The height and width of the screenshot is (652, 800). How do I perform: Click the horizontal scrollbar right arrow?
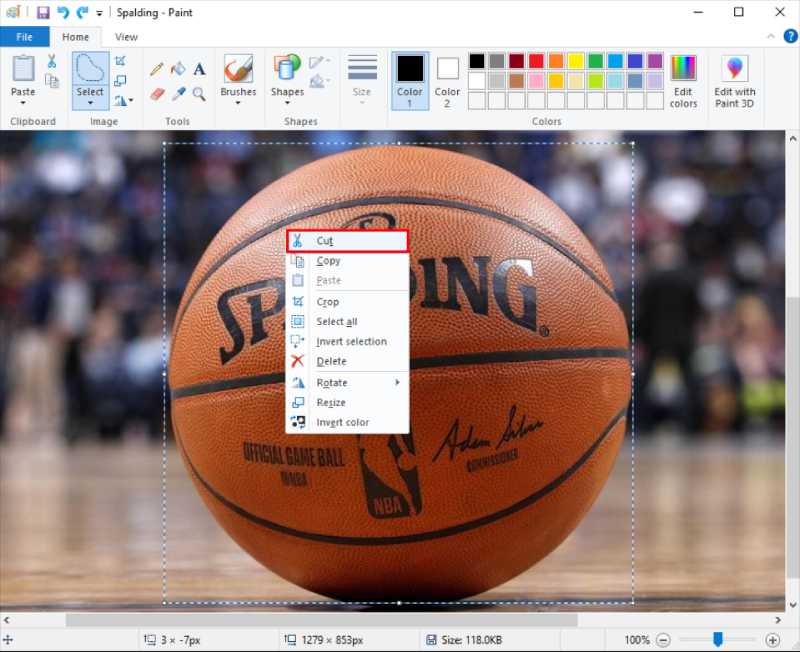(778, 620)
